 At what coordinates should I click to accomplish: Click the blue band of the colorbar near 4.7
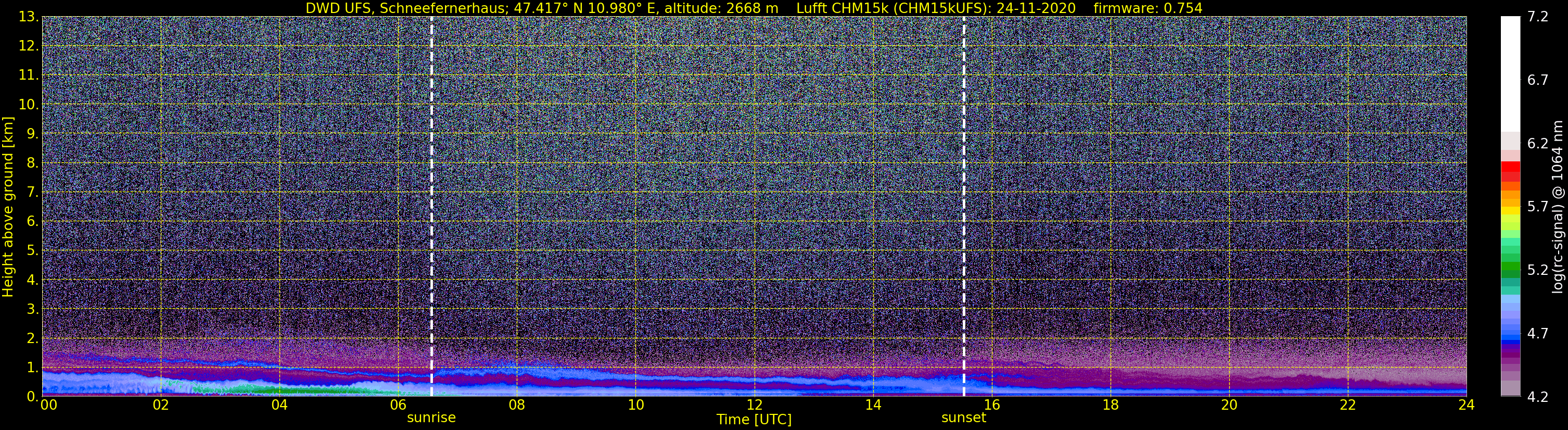click(x=1510, y=337)
